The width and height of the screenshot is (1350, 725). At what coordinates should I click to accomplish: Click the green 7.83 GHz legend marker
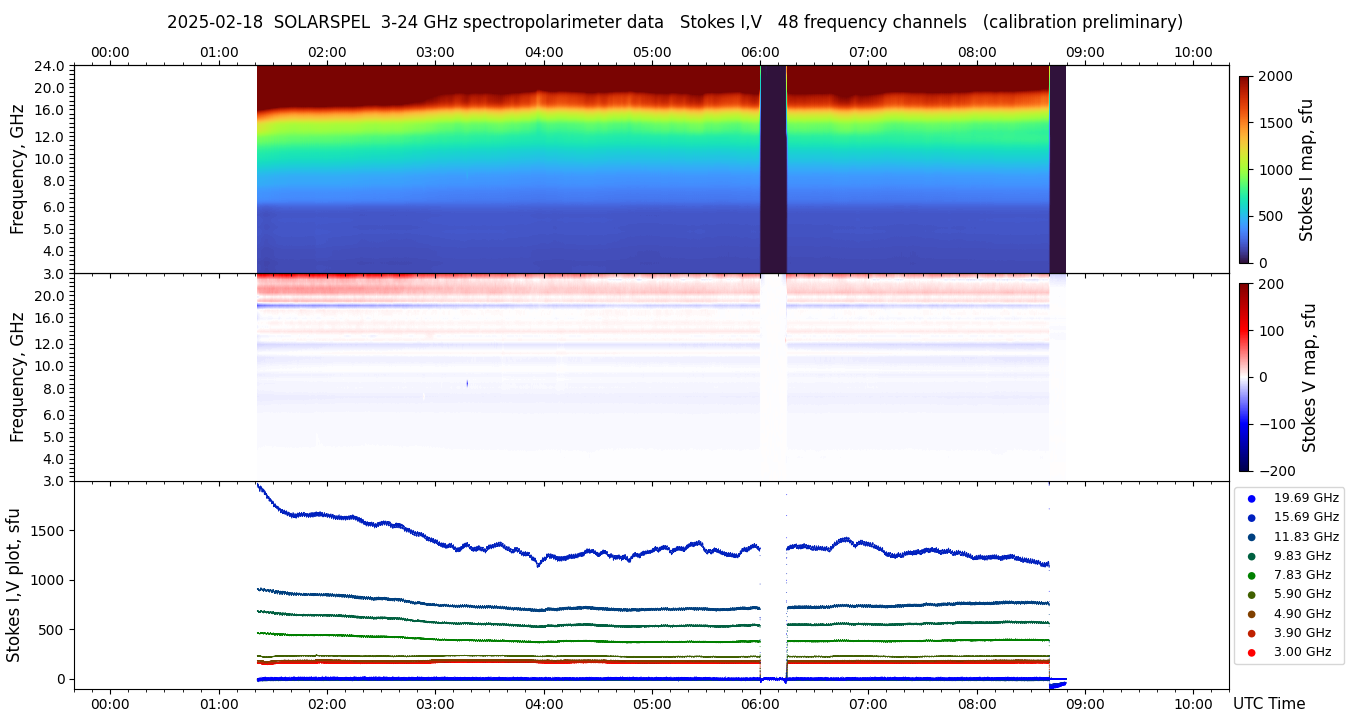(x=1251, y=575)
